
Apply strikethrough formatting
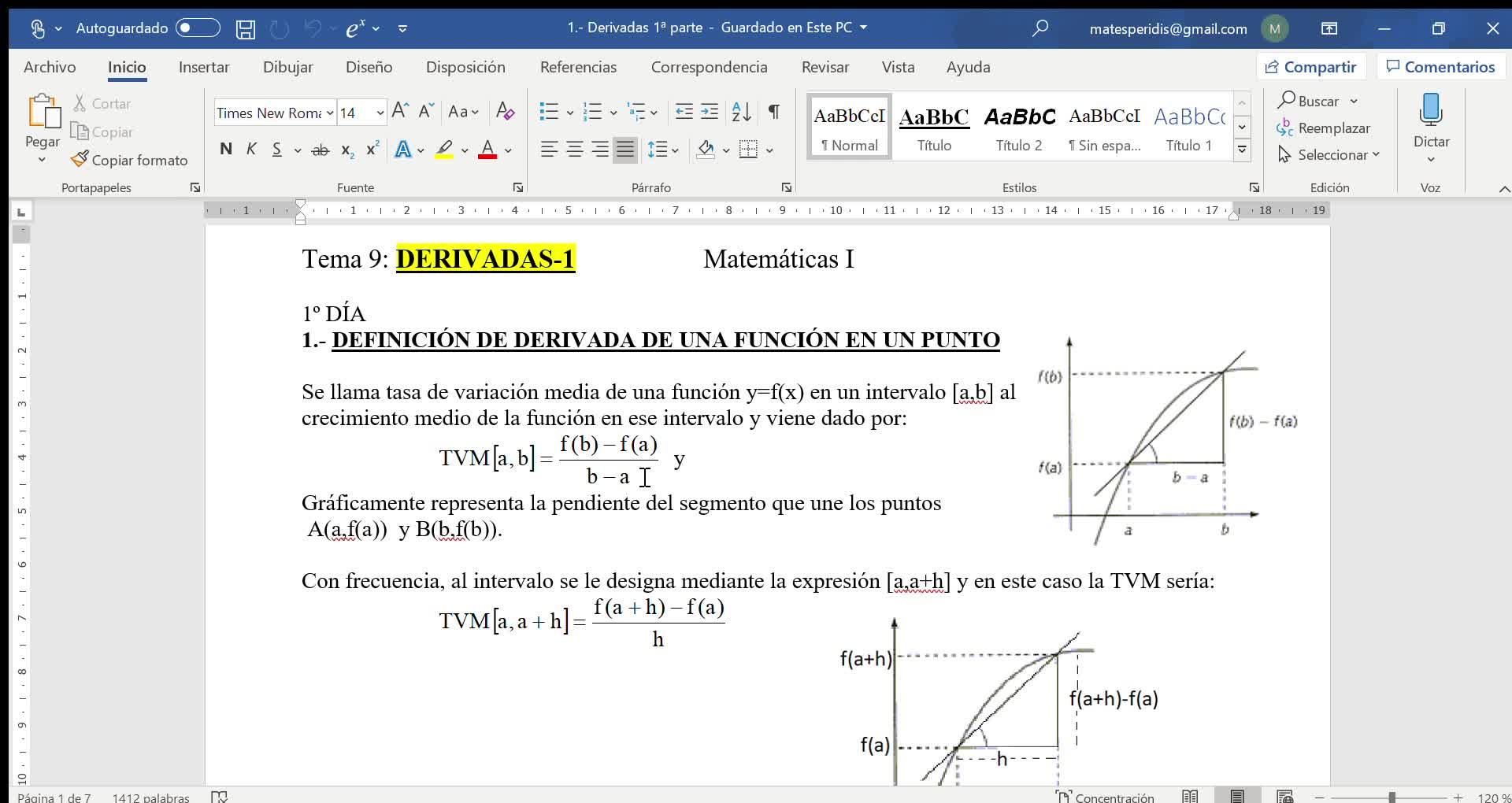pyautogui.click(x=320, y=150)
